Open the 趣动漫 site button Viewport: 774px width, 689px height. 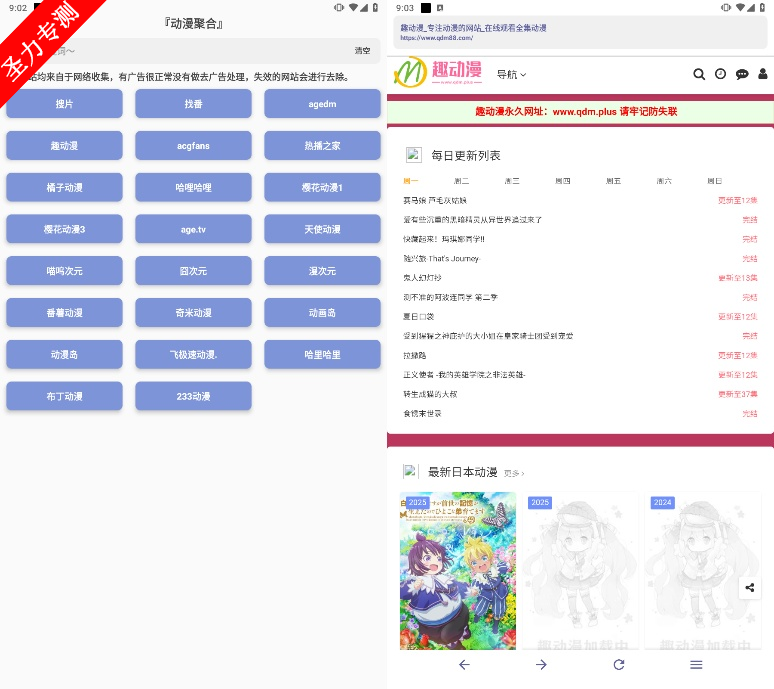point(64,146)
